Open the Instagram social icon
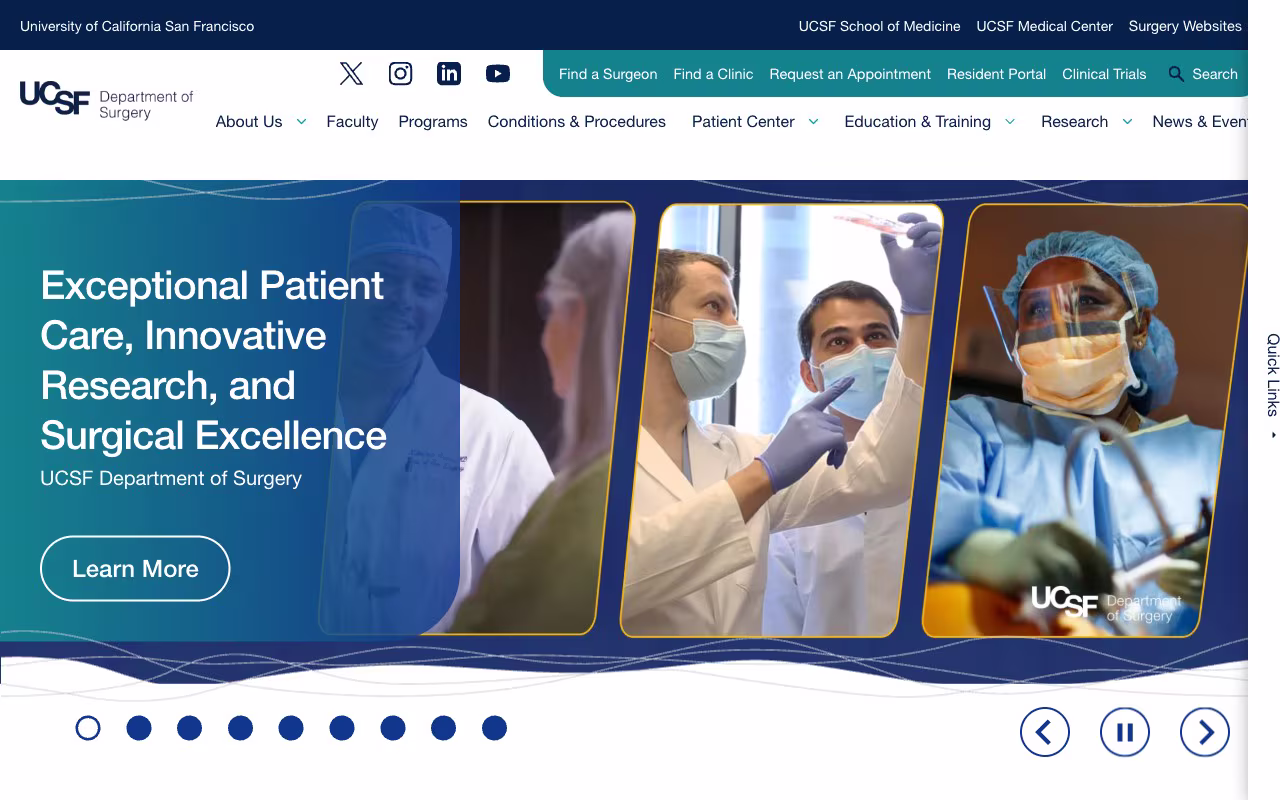Screen dimensions: 1280x800 pyautogui.click(x=400, y=73)
